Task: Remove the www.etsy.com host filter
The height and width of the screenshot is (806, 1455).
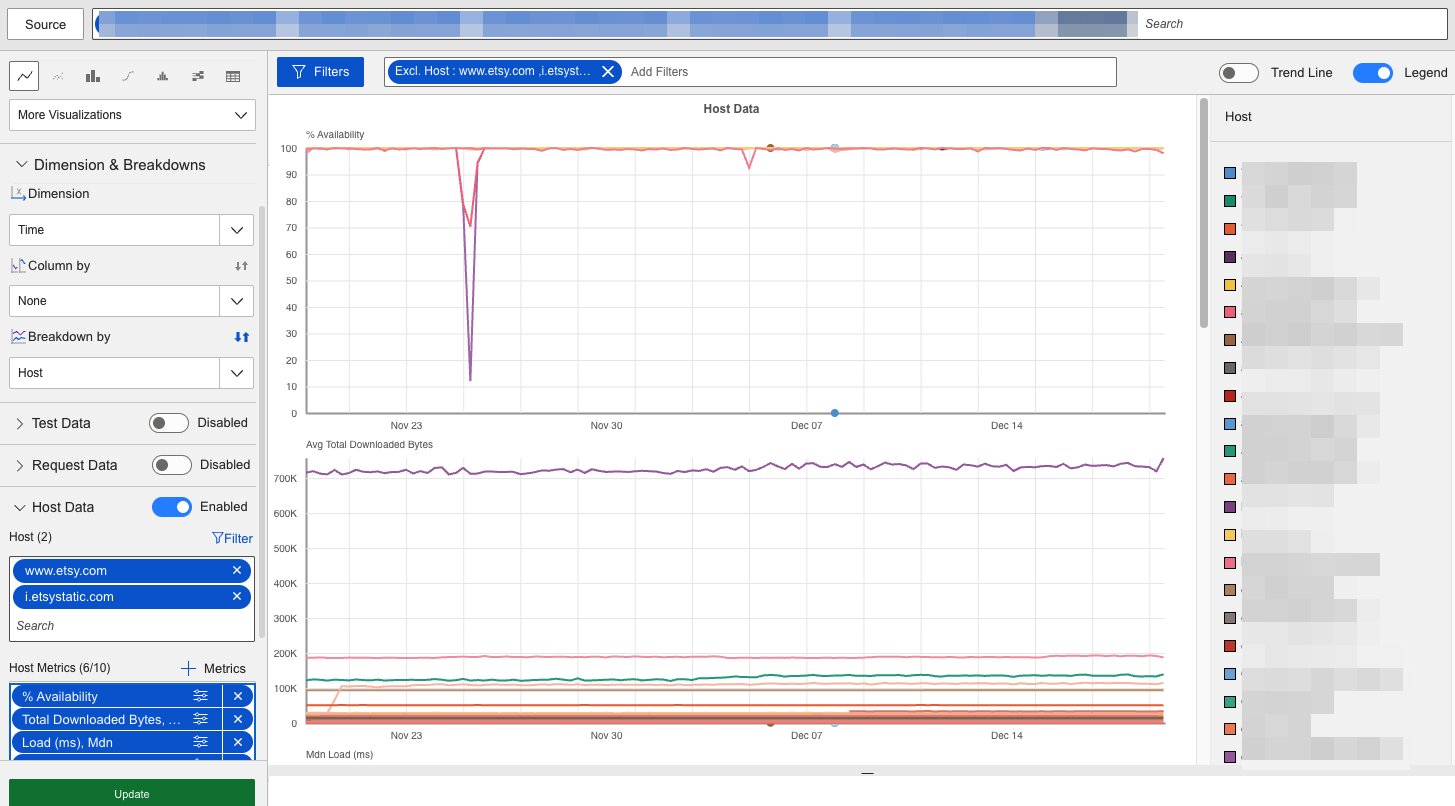Action: [237, 570]
